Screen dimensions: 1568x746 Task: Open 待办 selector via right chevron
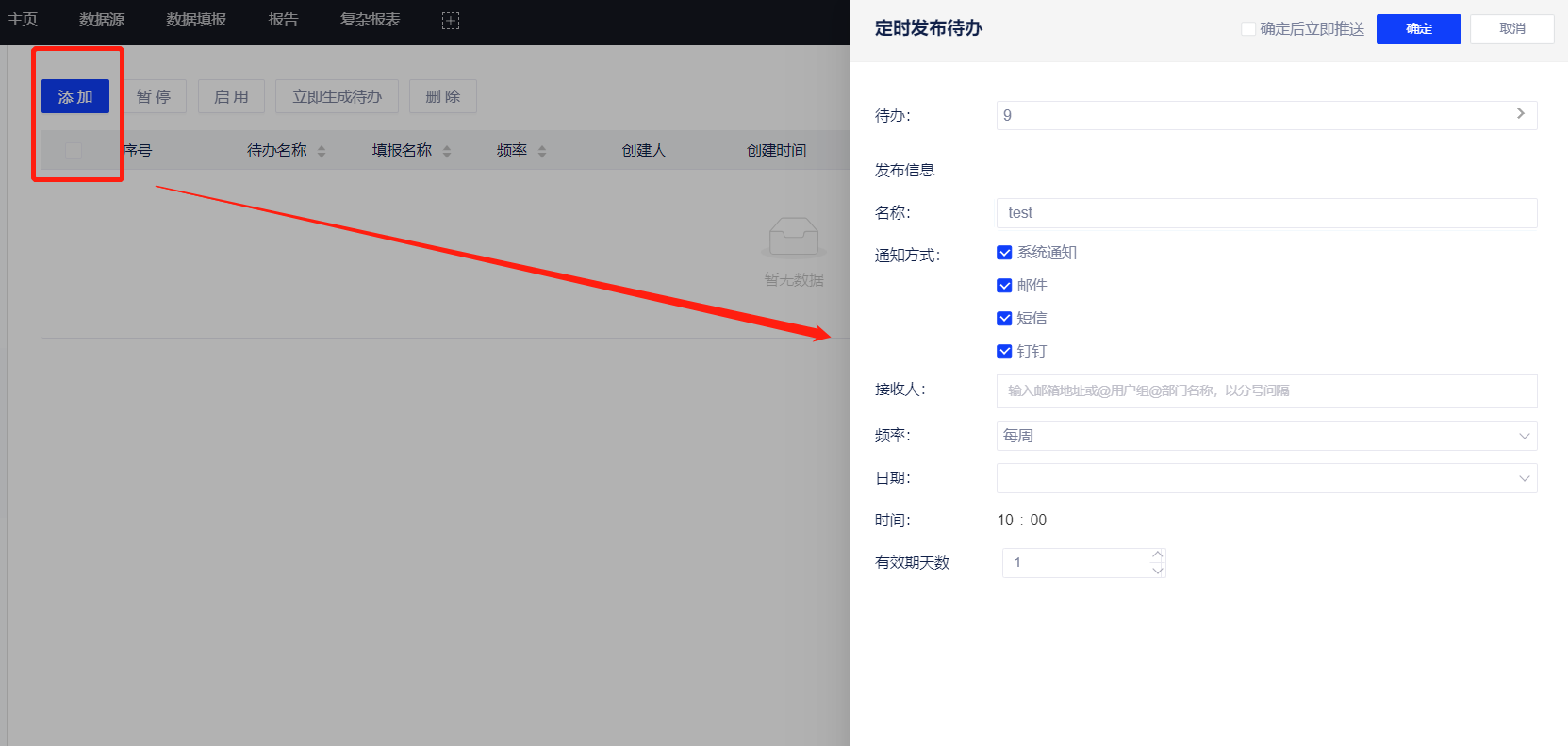1520,114
